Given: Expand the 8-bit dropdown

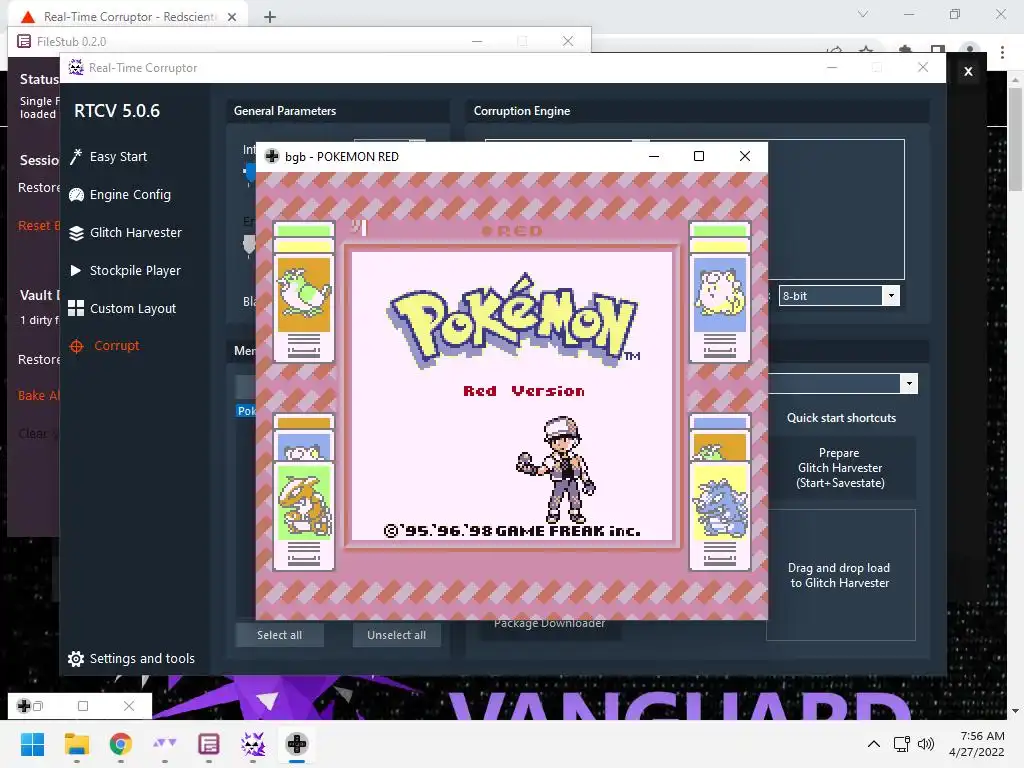Looking at the screenshot, I should [891, 296].
